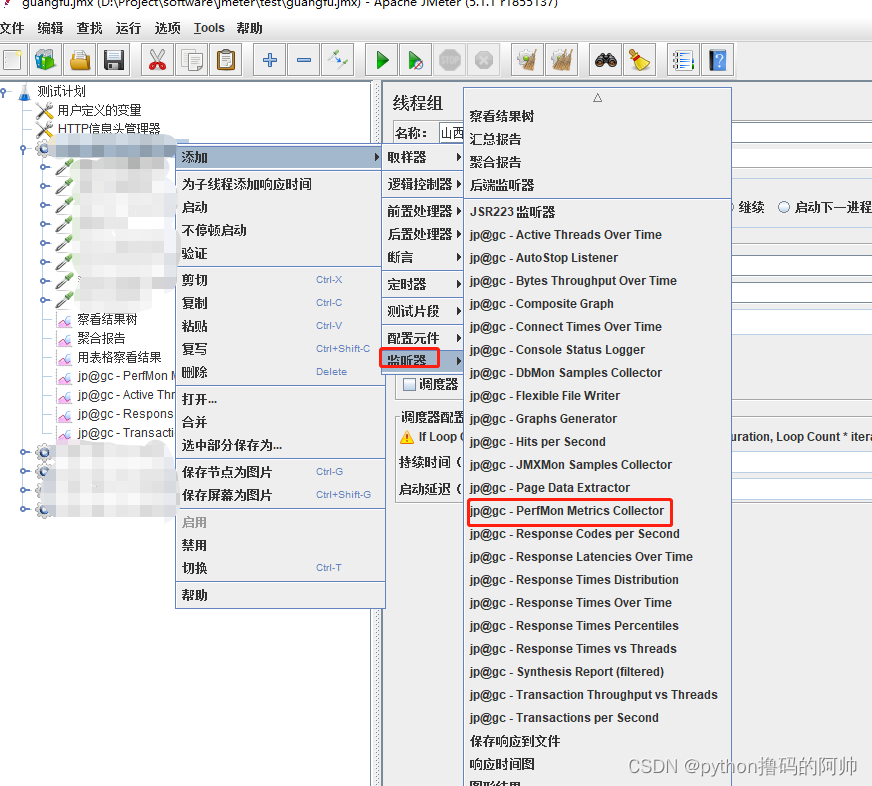Open 后置处理器 submenu

pos(423,234)
